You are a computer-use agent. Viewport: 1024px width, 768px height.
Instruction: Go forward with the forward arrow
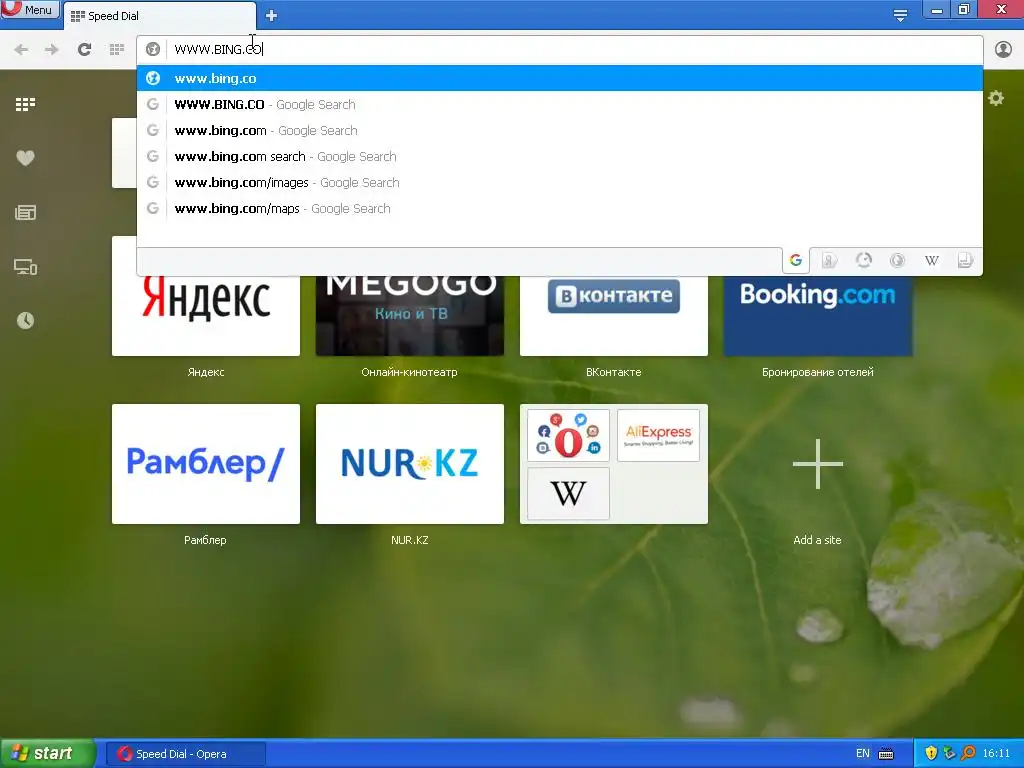tap(52, 50)
